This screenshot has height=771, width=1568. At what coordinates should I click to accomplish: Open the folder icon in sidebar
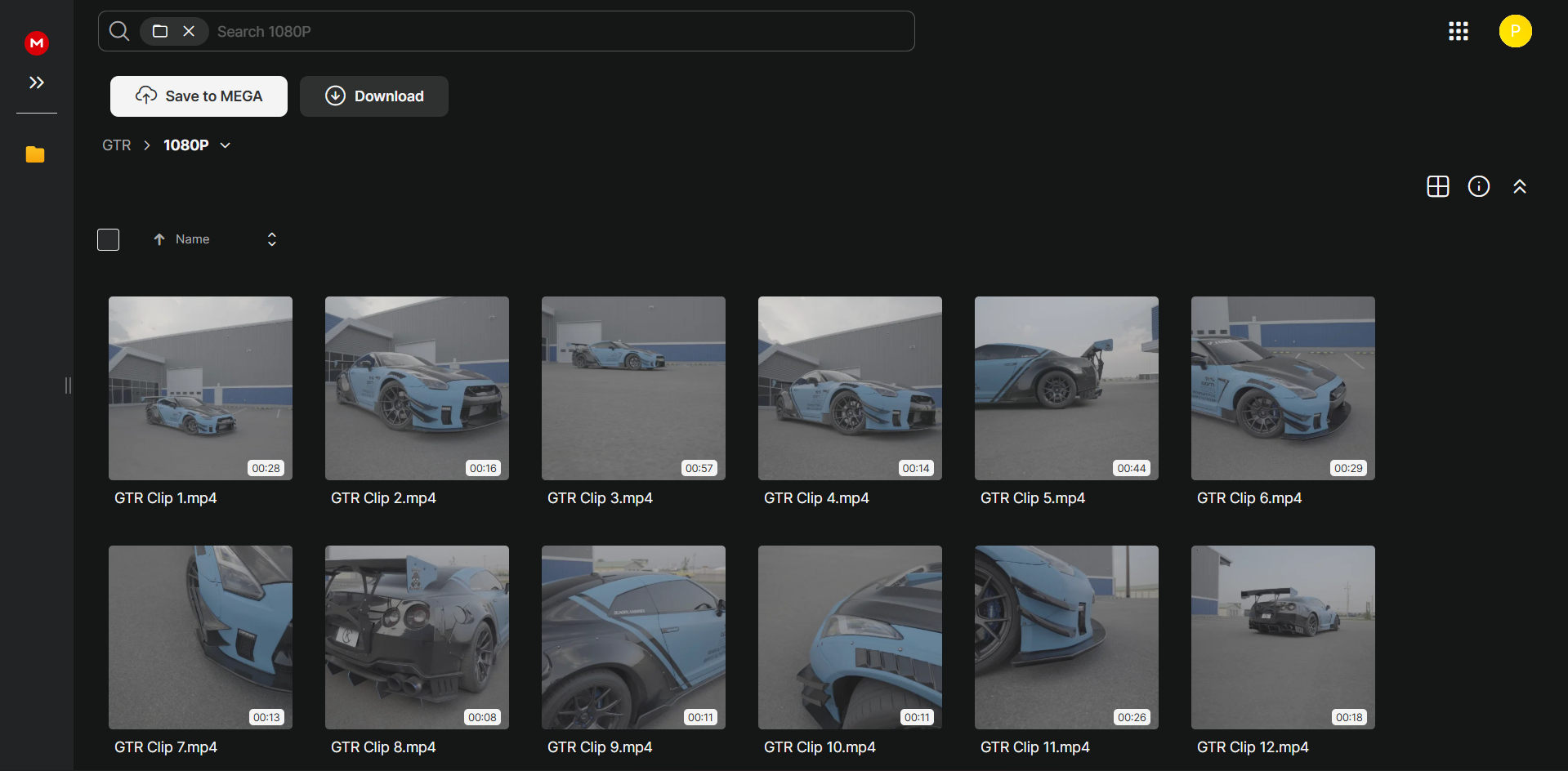coord(35,154)
